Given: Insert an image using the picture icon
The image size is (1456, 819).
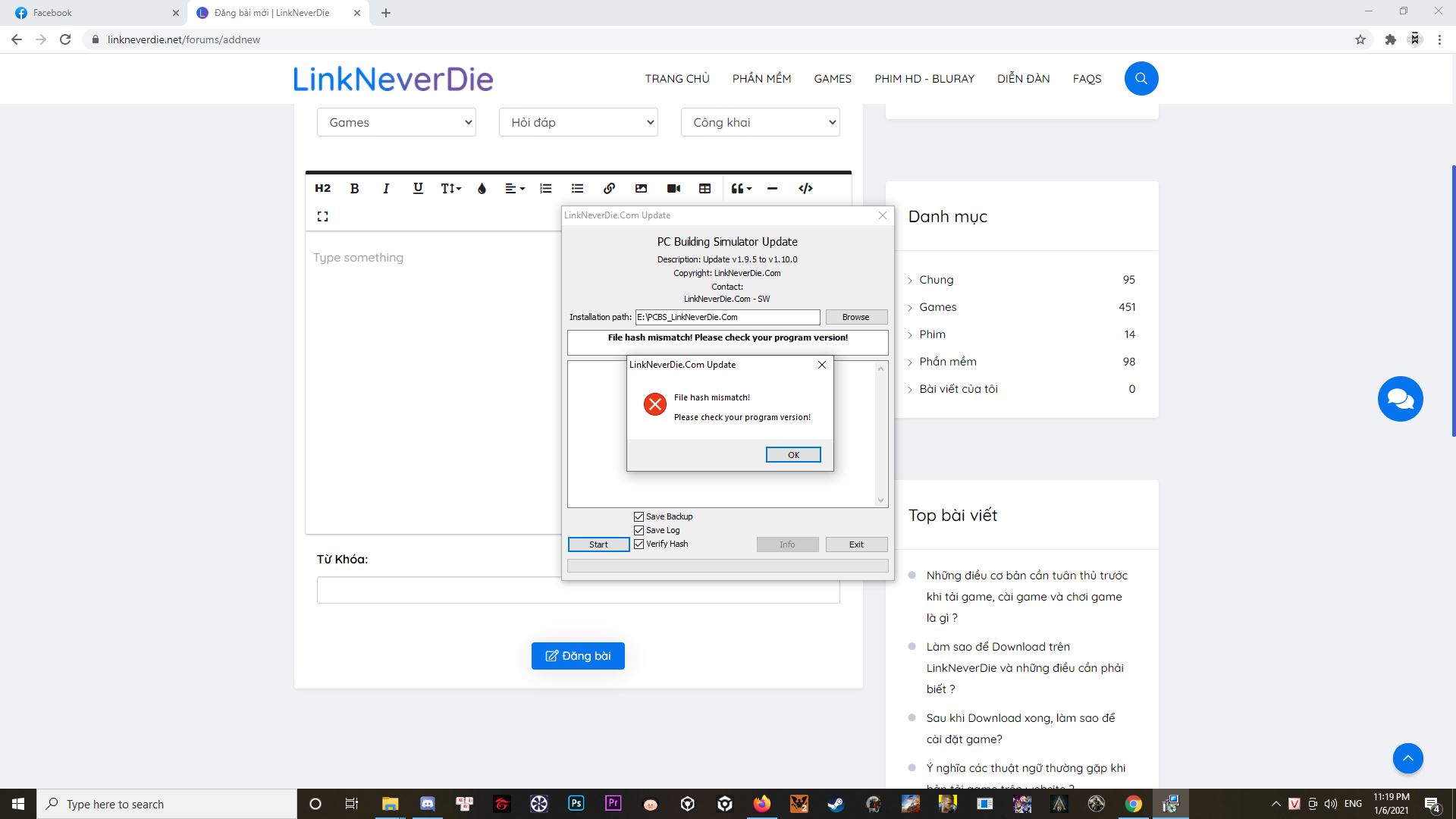Looking at the screenshot, I should [641, 188].
